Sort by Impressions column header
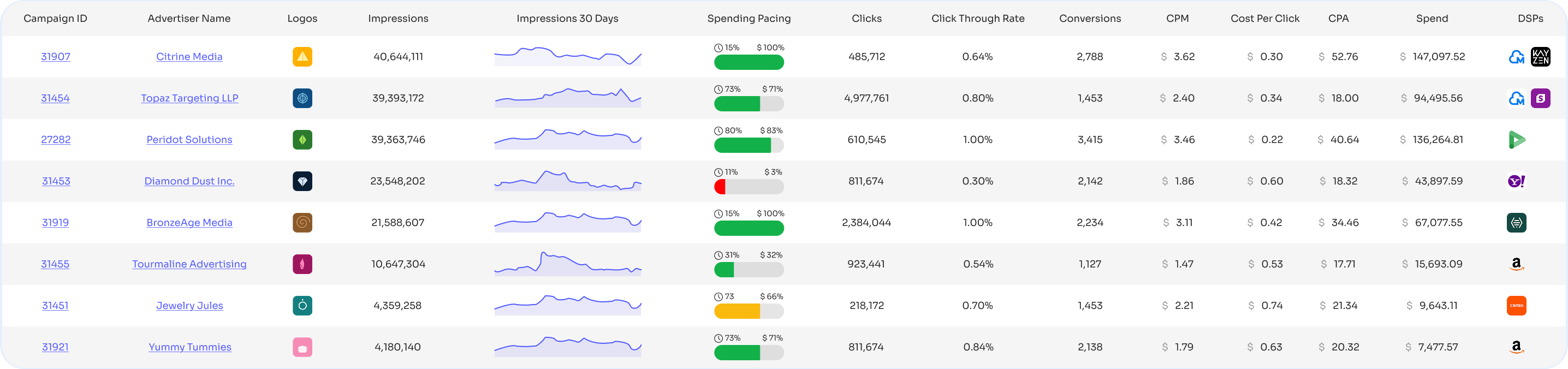Viewport: 1568px width, 369px height. (398, 18)
